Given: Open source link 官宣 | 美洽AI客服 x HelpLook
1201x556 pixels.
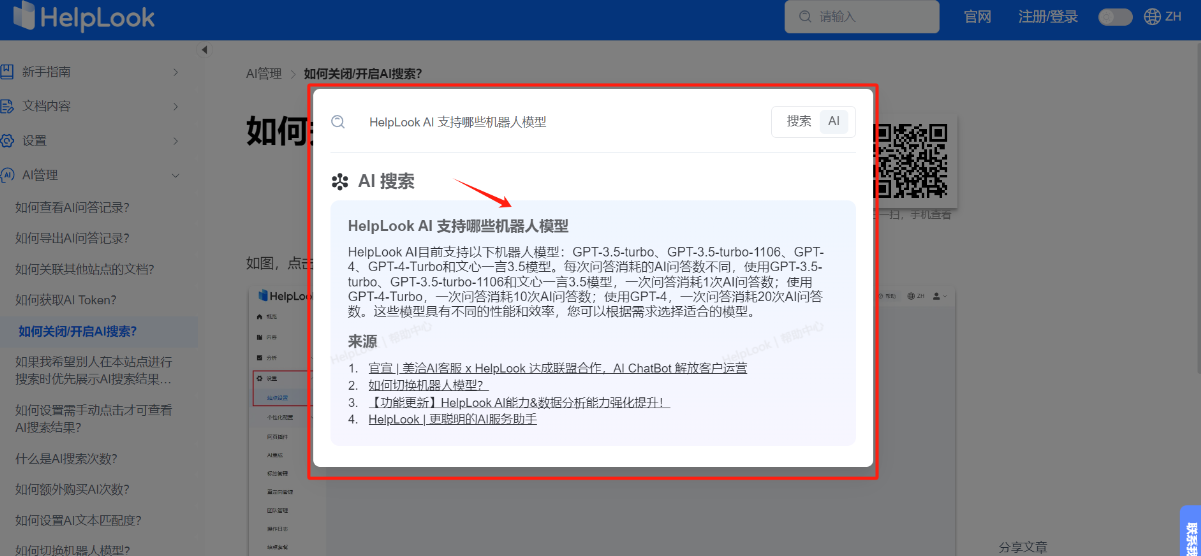Looking at the screenshot, I should 557,368.
